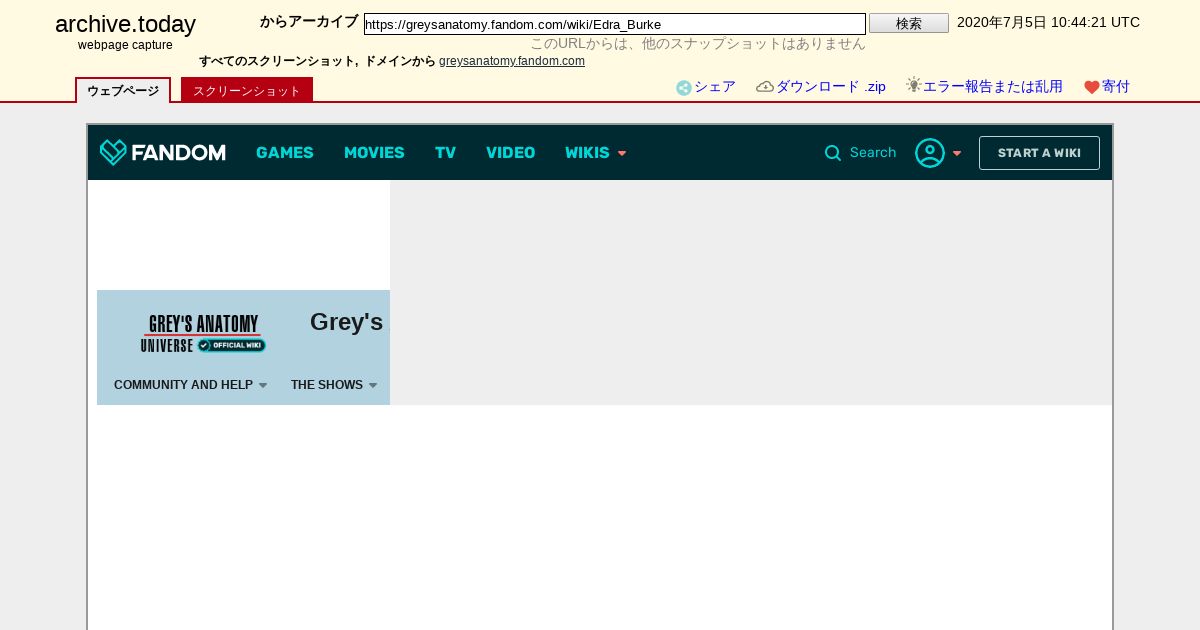Click the lightbulb error report icon

(x=913, y=85)
